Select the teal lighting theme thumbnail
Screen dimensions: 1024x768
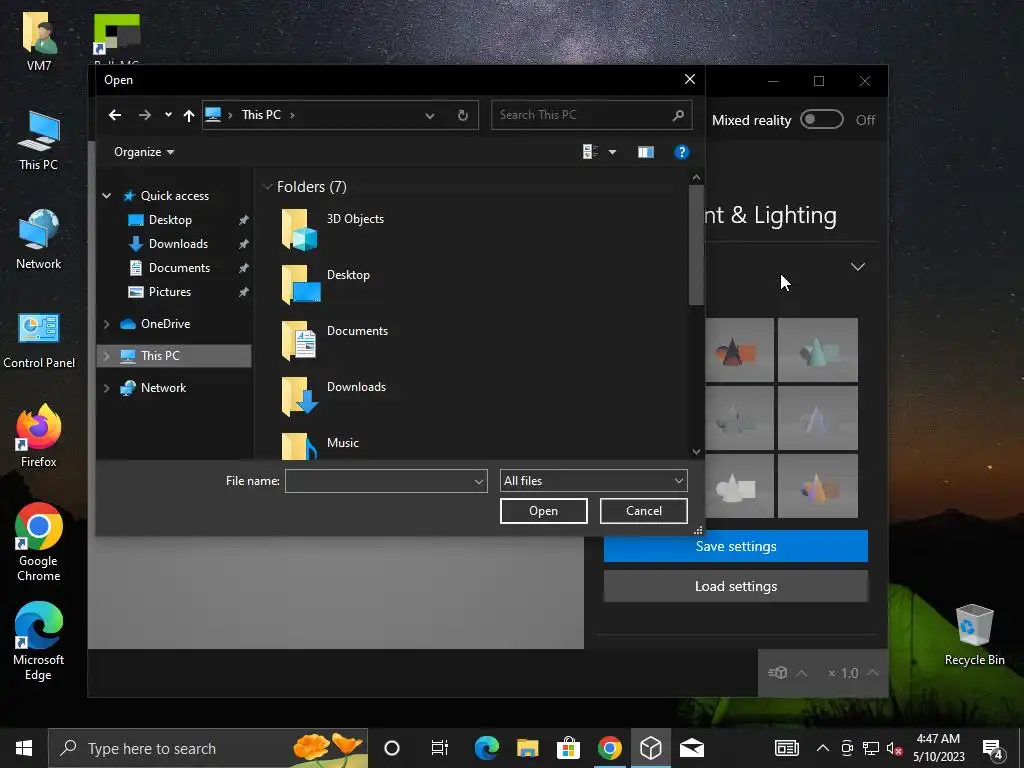818,350
